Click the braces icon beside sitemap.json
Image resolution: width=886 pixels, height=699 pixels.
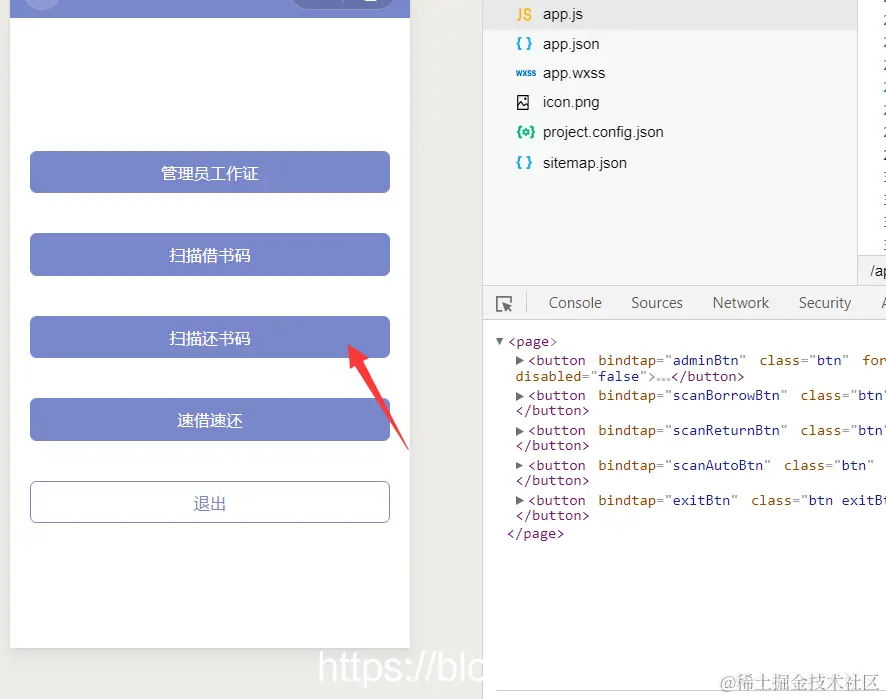(524, 163)
